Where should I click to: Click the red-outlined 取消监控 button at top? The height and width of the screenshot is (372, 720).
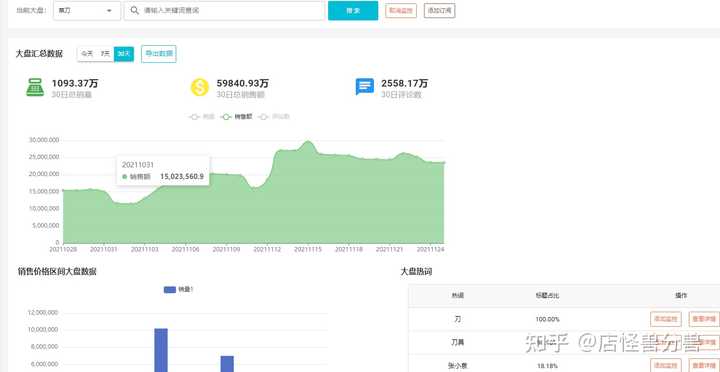pyautogui.click(x=401, y=11)
